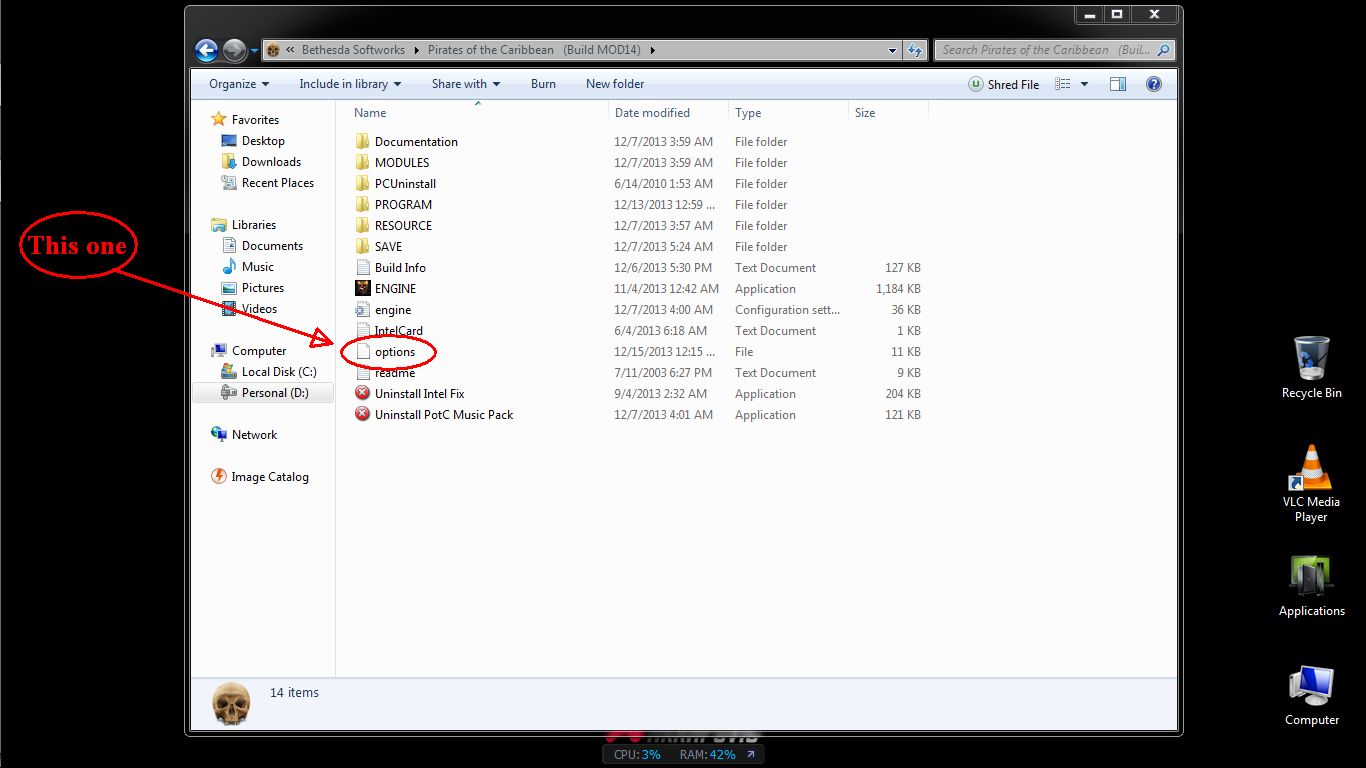Image resolution: width=1366 pixels, height=768 pixels.
Task: Change the view with the view icon
Action: (1063, 84)
